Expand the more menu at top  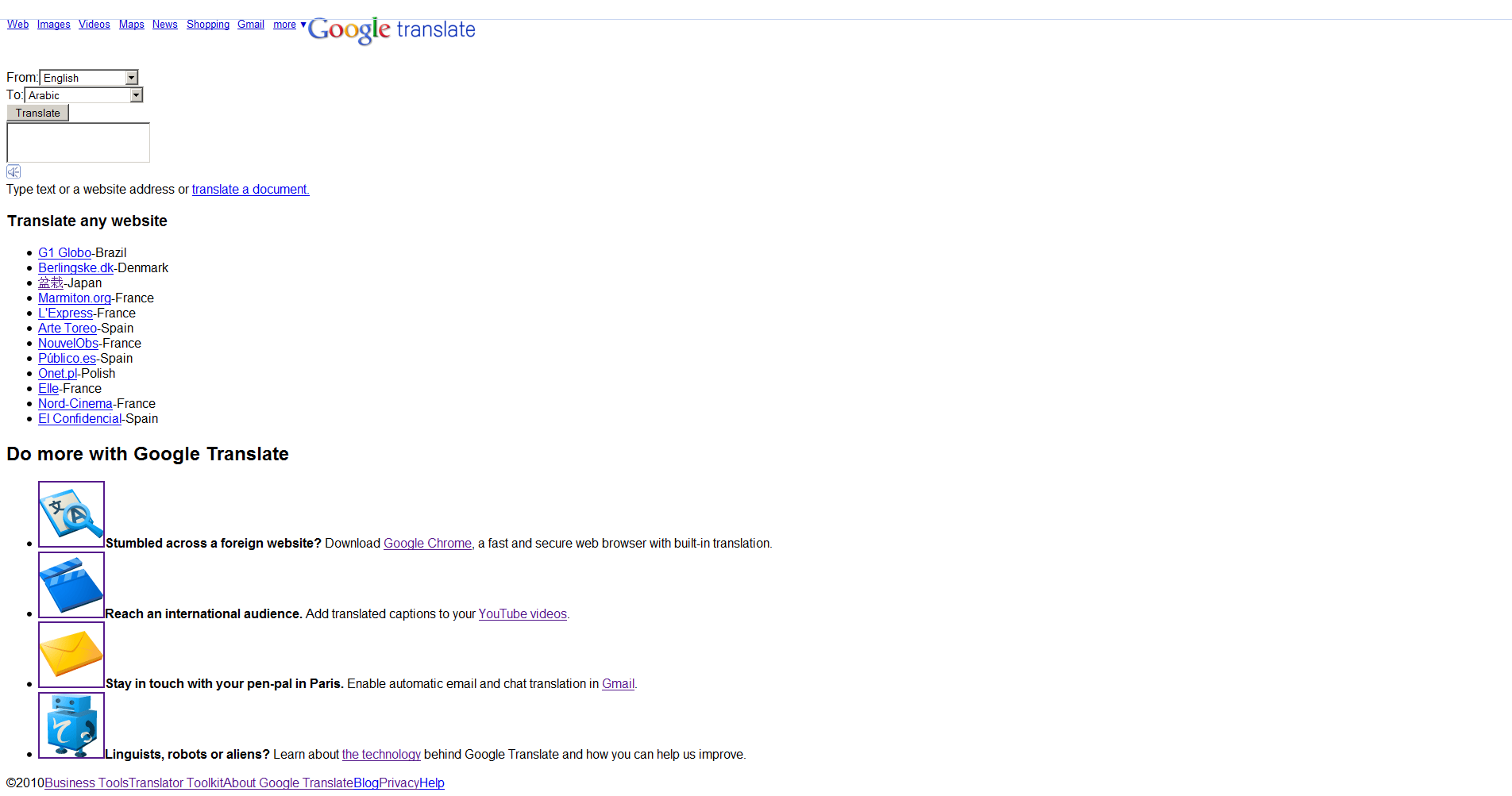click(289, 25)
